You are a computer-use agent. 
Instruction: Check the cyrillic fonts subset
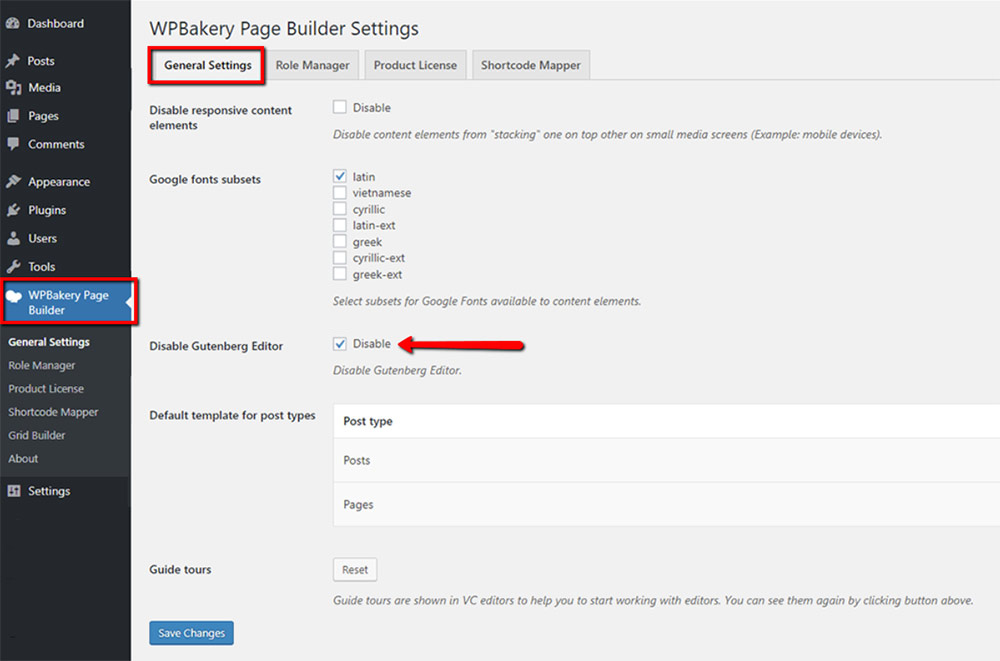click(x=339, y=209)
